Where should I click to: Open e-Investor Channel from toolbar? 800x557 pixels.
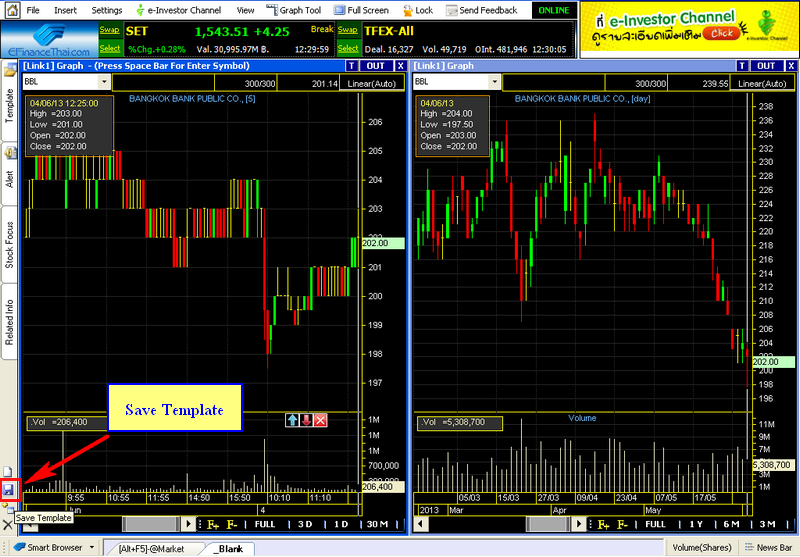(x=179, y=10)
